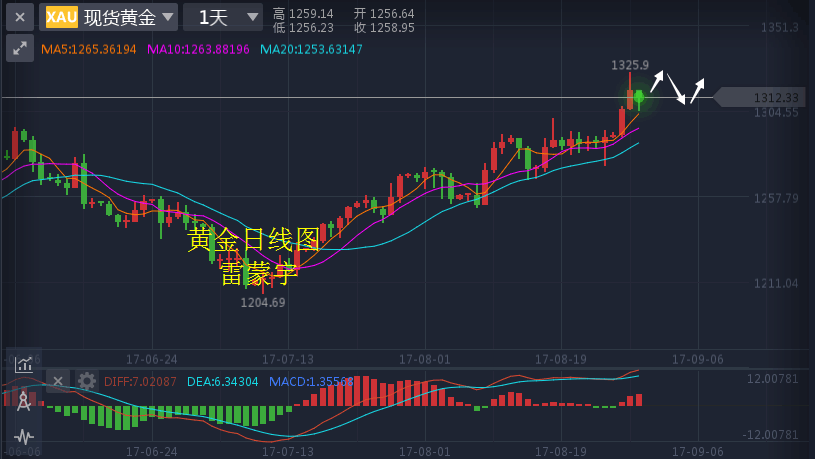Click the MA10 indicator label
The height and width of the screenshot is (459, 815).
pyautogui.click(x=198, y=49)
